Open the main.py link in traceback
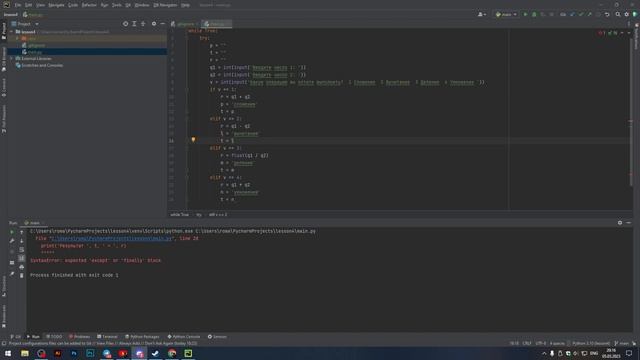Viewport: 640px width, 360px height. pos(111,238)
